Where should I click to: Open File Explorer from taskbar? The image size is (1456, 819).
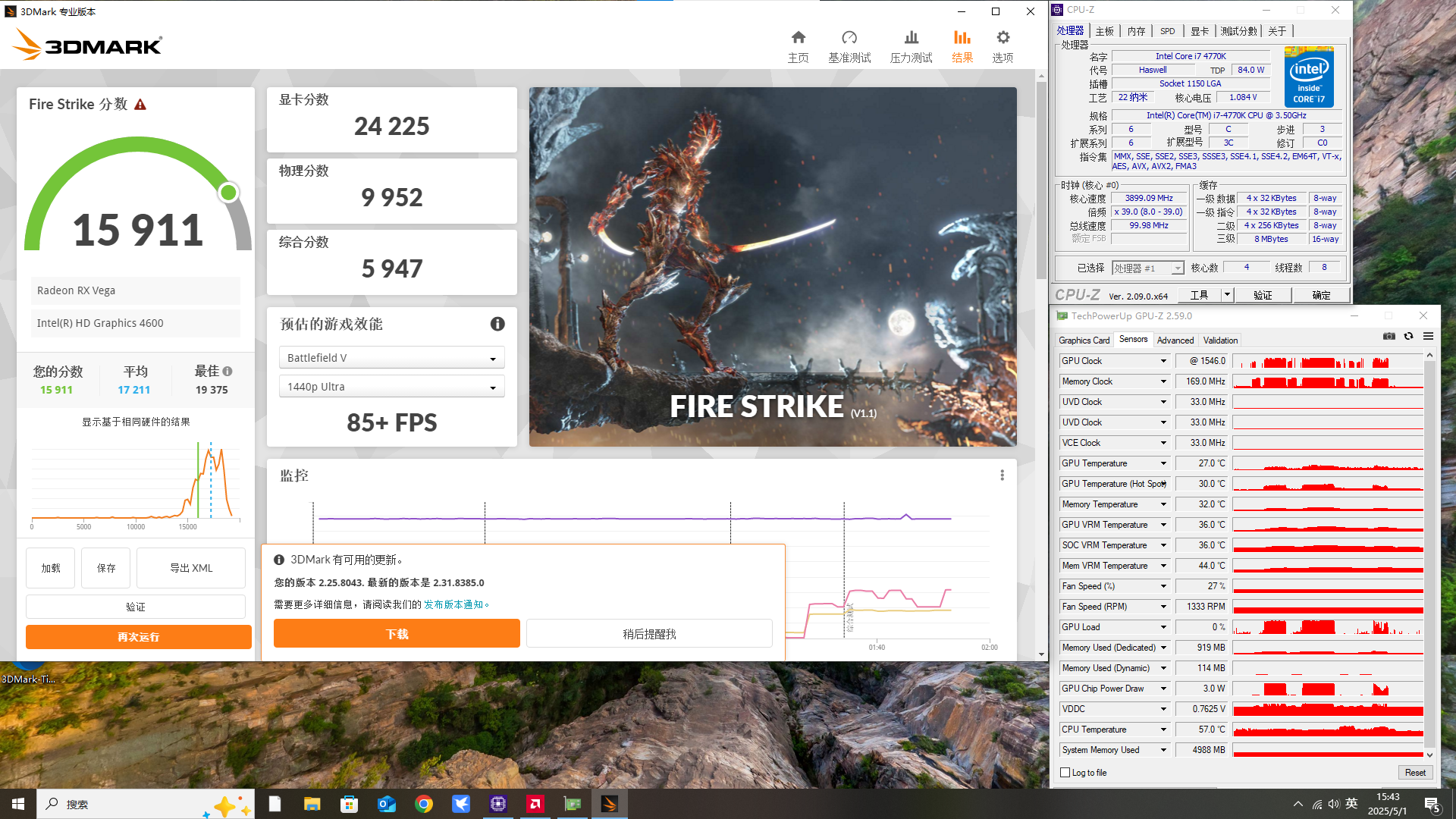coord(312,804)
